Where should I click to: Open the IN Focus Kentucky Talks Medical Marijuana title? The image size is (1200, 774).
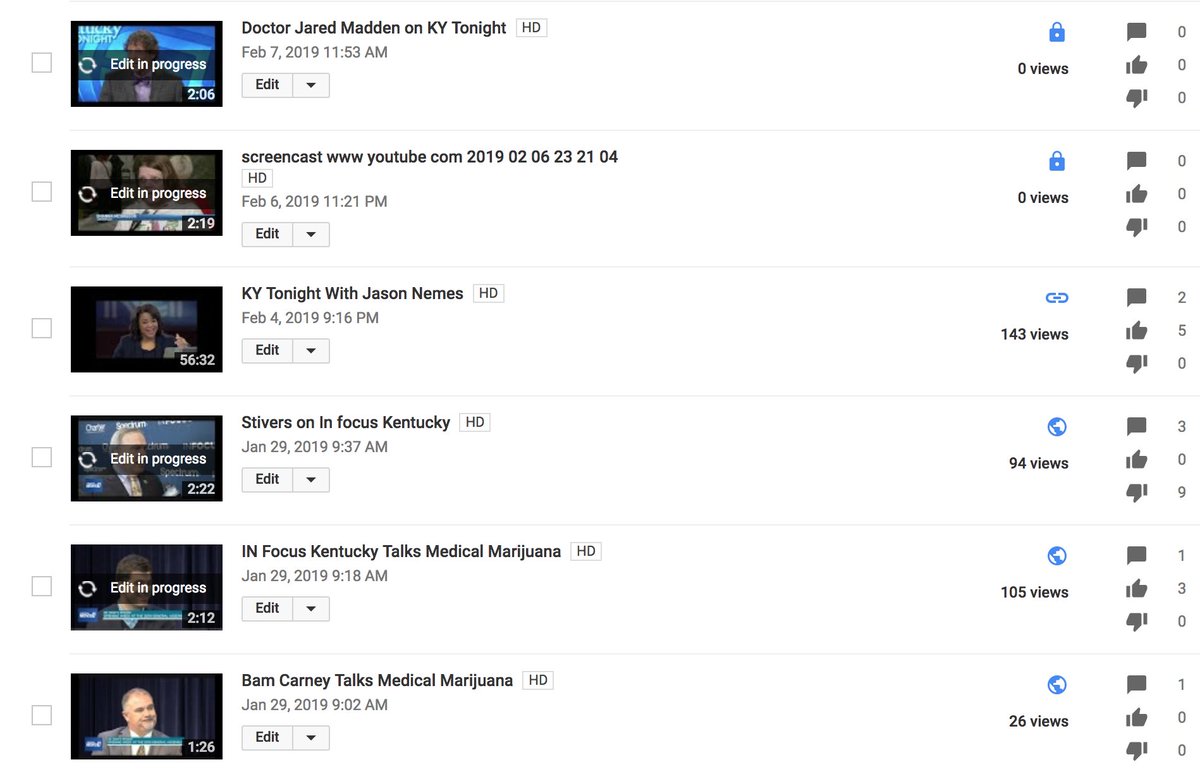tap(401, 551)
